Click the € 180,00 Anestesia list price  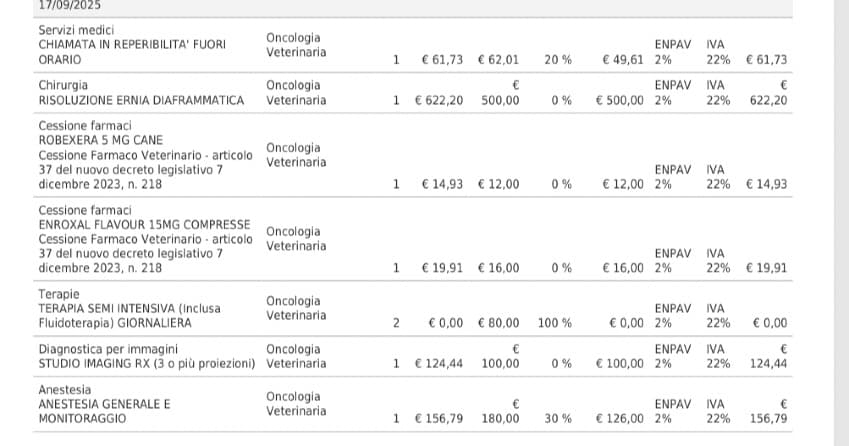coord(500,411)
